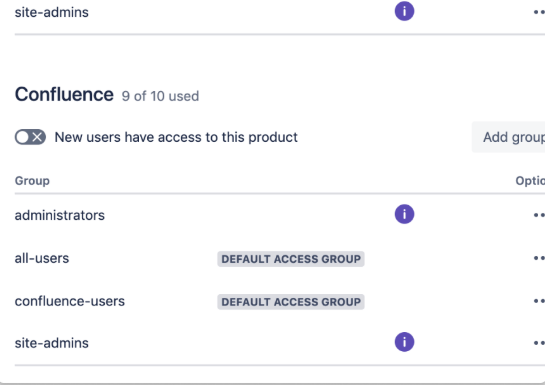Click Default Access Group badge for confluence-users
This screenshot has width=545, height=385.
coord(291,302)
